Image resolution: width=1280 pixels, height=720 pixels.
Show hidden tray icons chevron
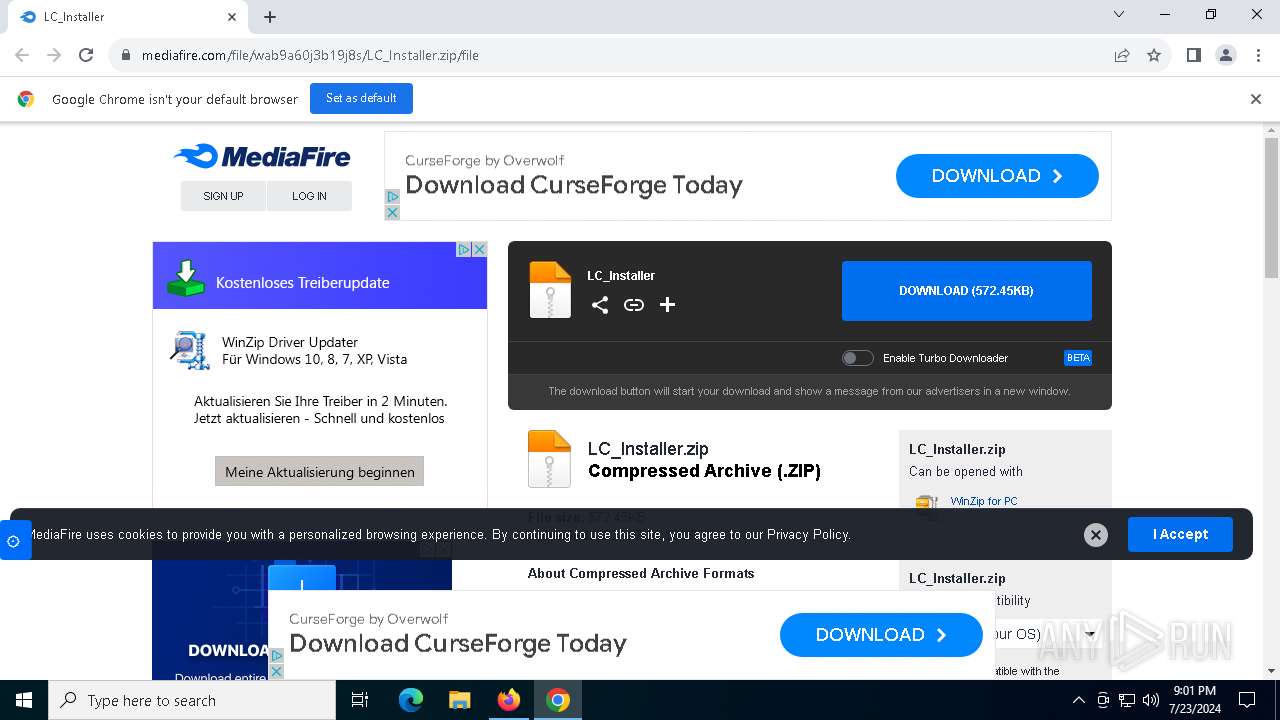click(x=1079, y=700)
